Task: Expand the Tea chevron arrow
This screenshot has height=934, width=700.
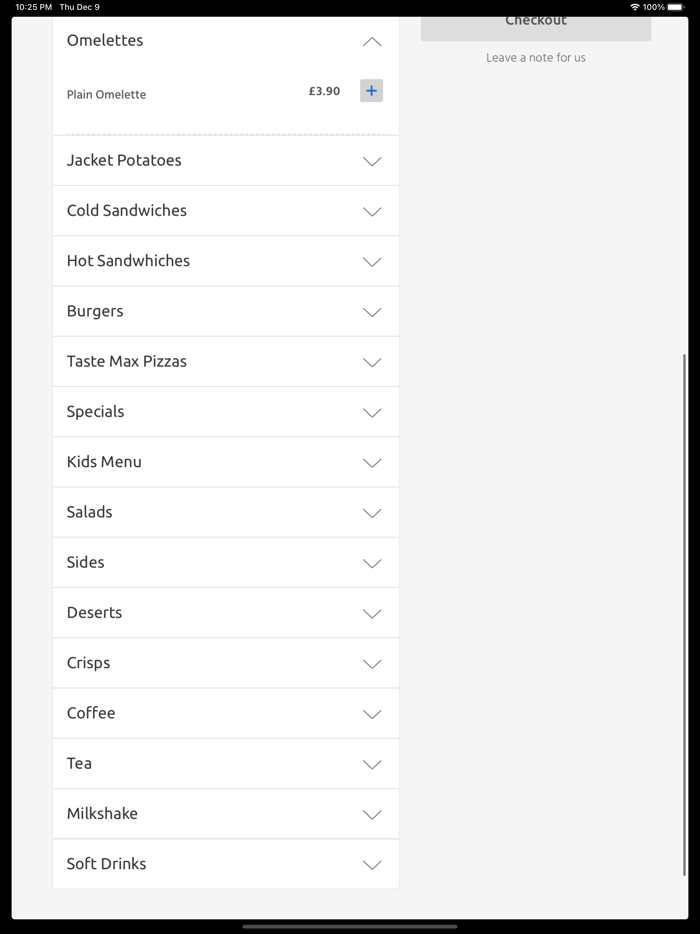Action: click(372, 764)
